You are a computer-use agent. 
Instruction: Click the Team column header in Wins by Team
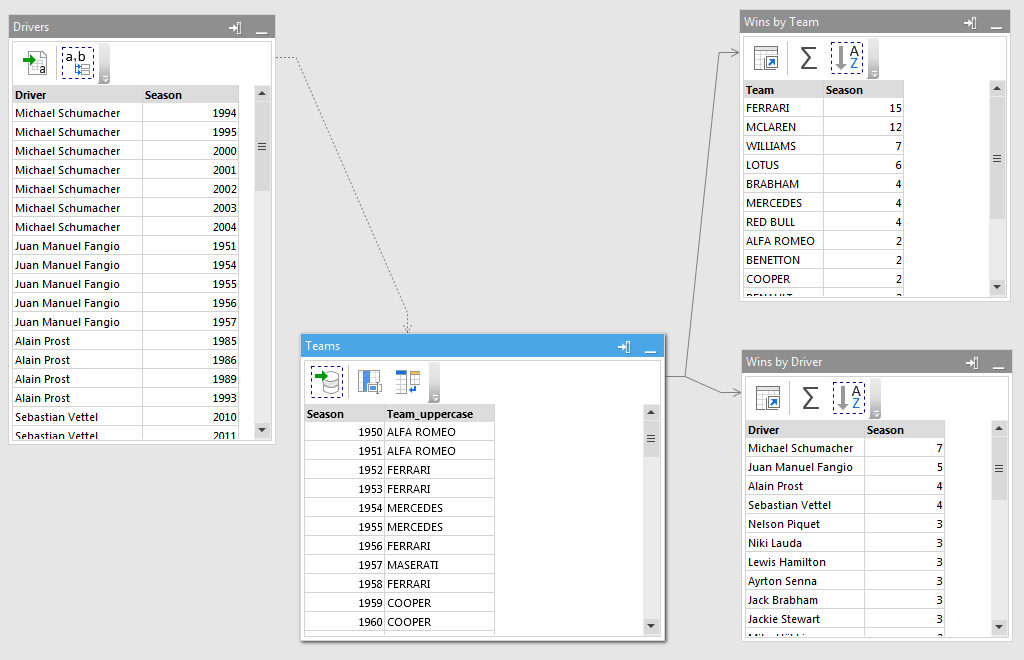(783, 90)
